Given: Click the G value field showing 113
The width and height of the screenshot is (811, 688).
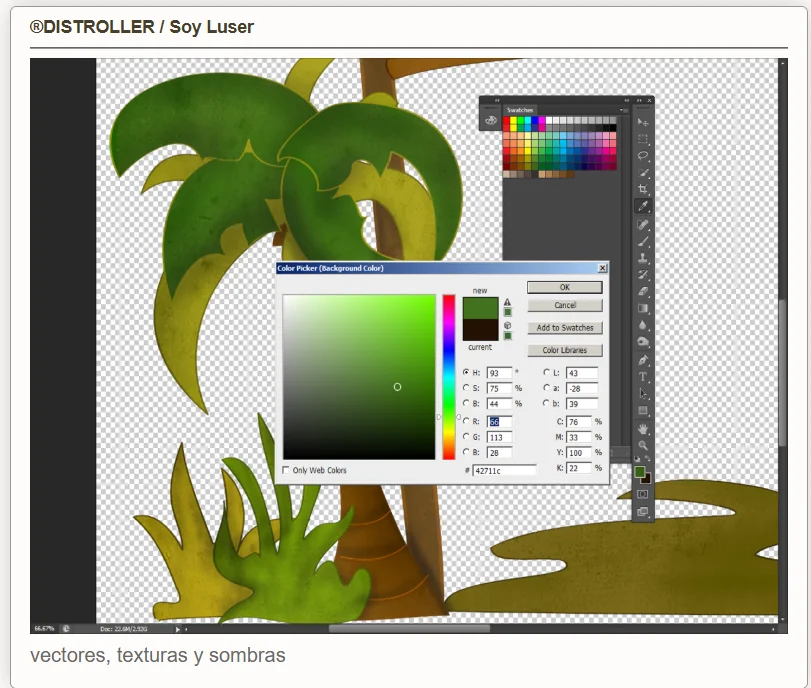Looking at the screenshot, I should click(499, 437).
